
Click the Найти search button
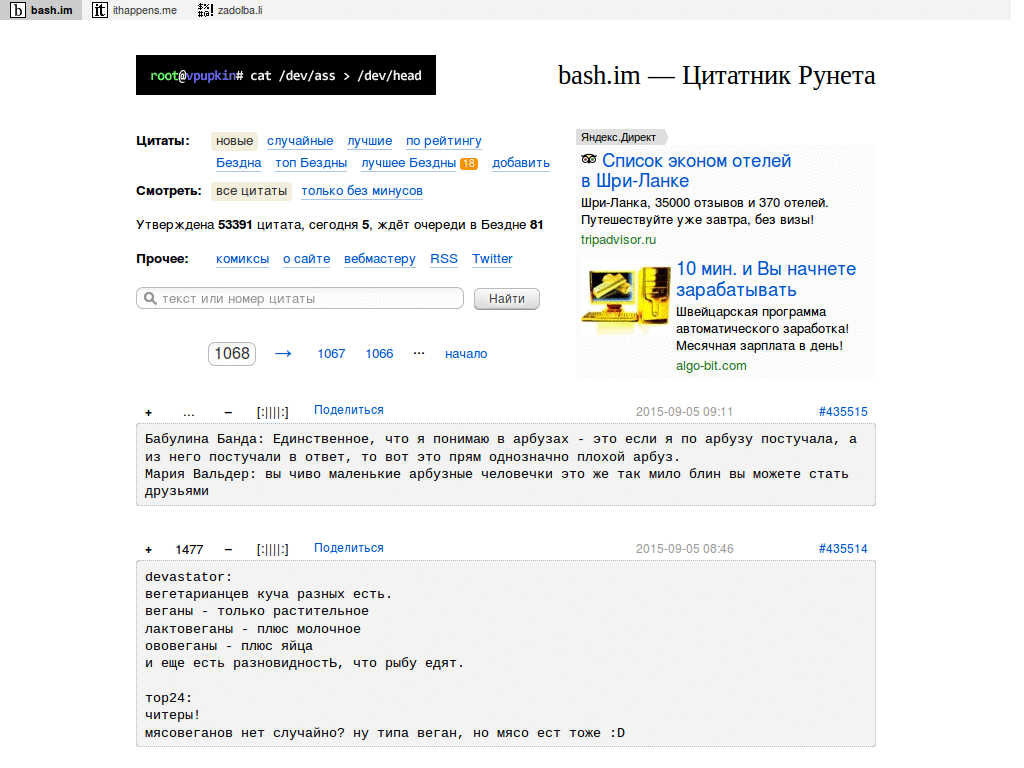click(507, 298)
